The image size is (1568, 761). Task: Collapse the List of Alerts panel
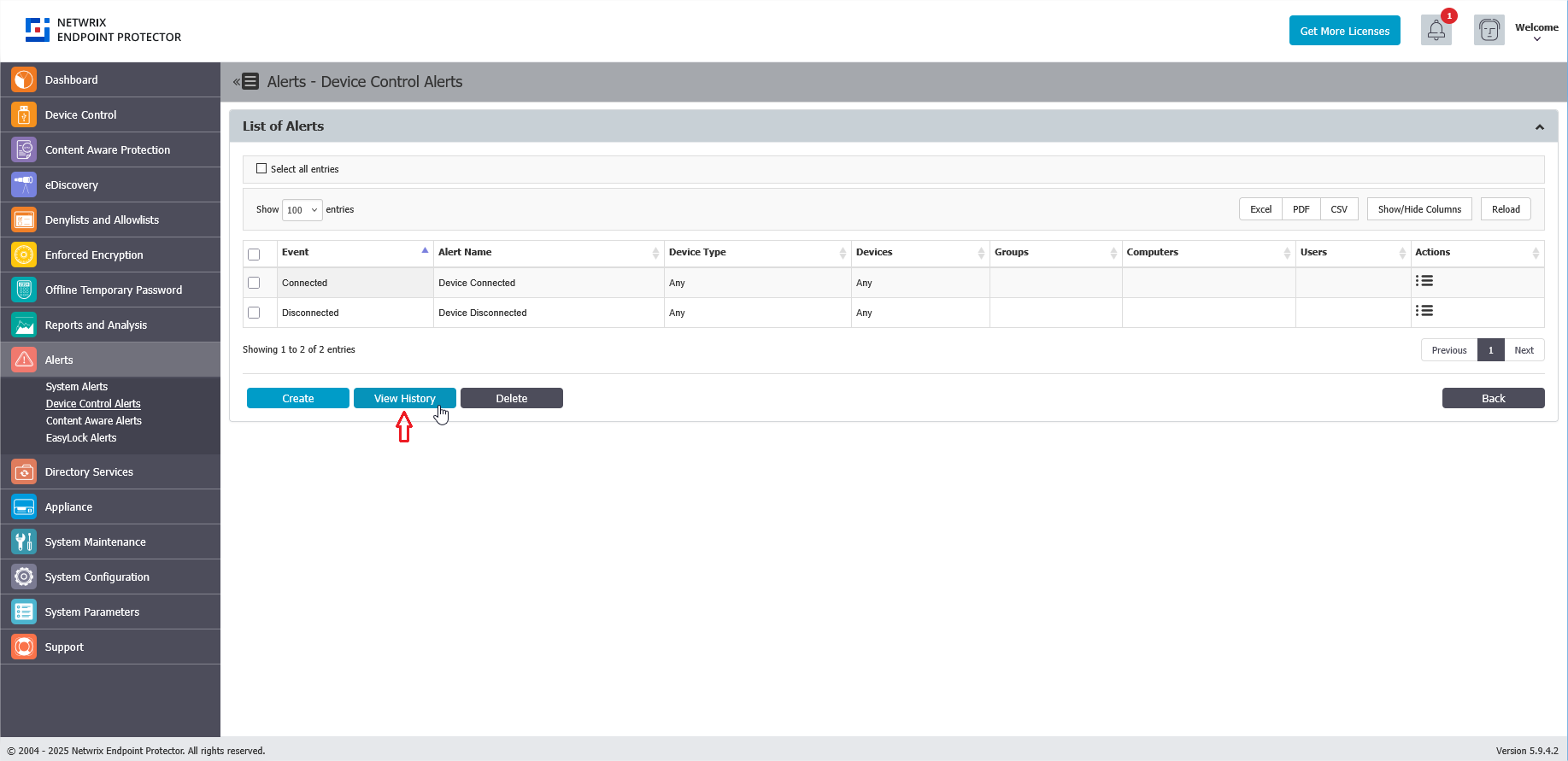1540,127
